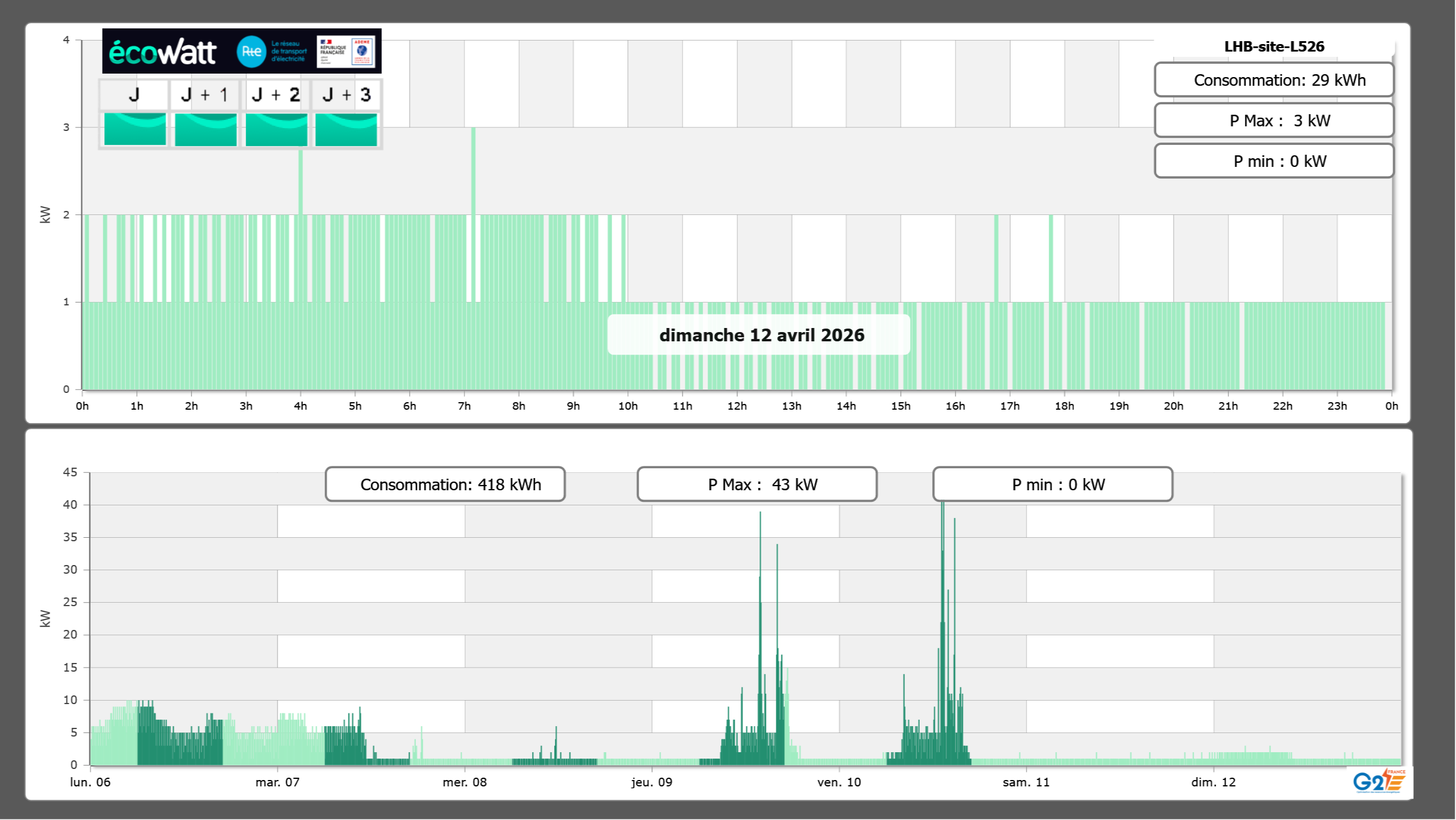Select the green signal under J + 3

point(346,129)
